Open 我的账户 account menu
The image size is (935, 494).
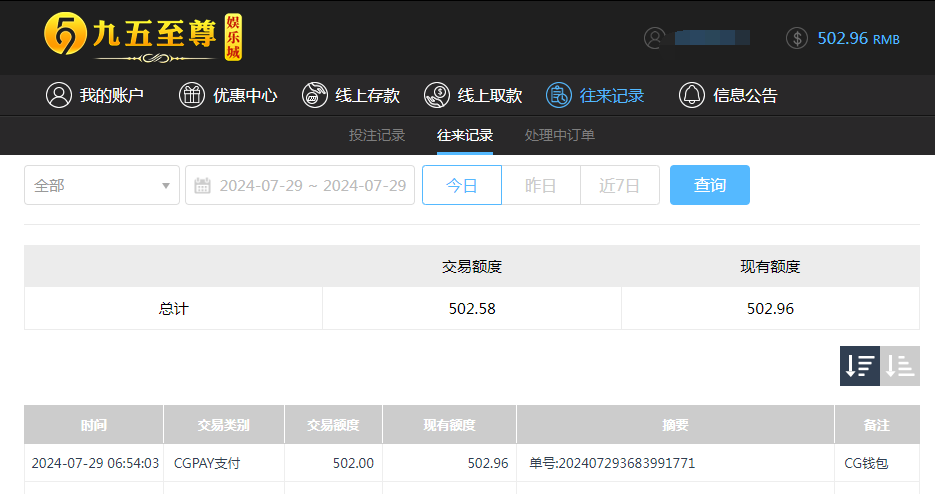point(95,96)
